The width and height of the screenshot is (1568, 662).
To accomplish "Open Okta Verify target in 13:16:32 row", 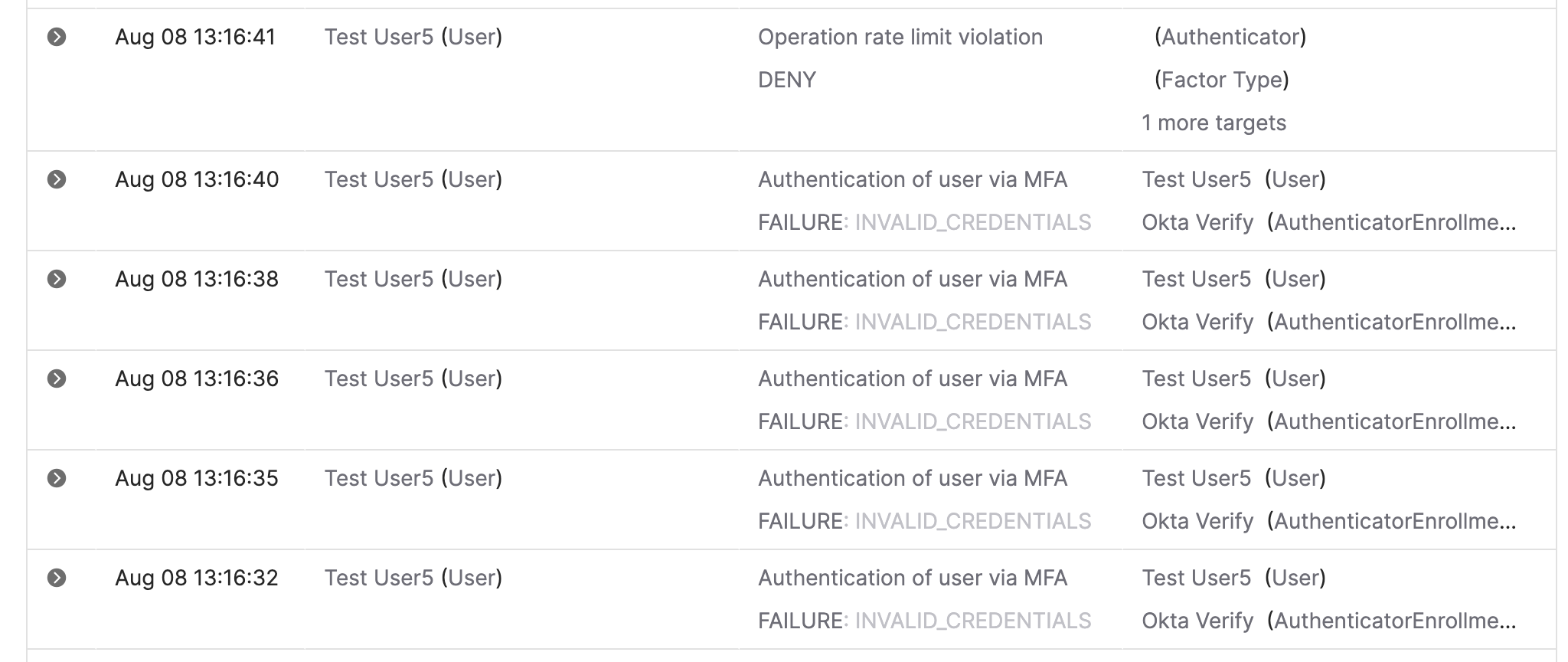I will 1197,621.
